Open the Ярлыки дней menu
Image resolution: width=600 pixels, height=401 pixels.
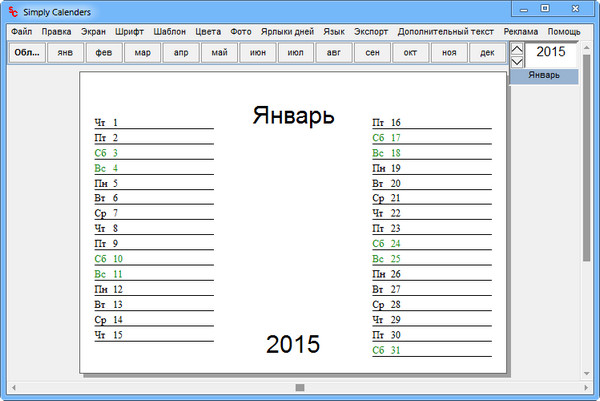(x=287, y=32)
